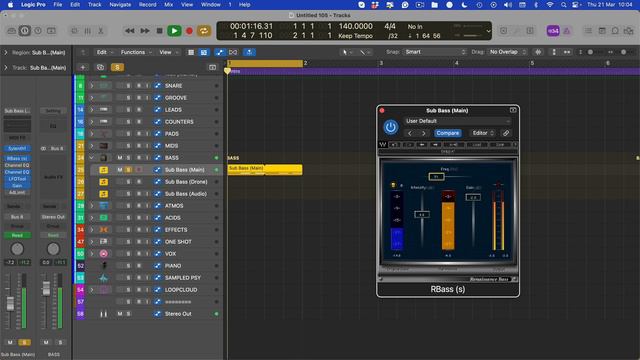The image size is (640, 360).
Task: Open the Edit menu in Tracks area
Action: click(104, 52)
